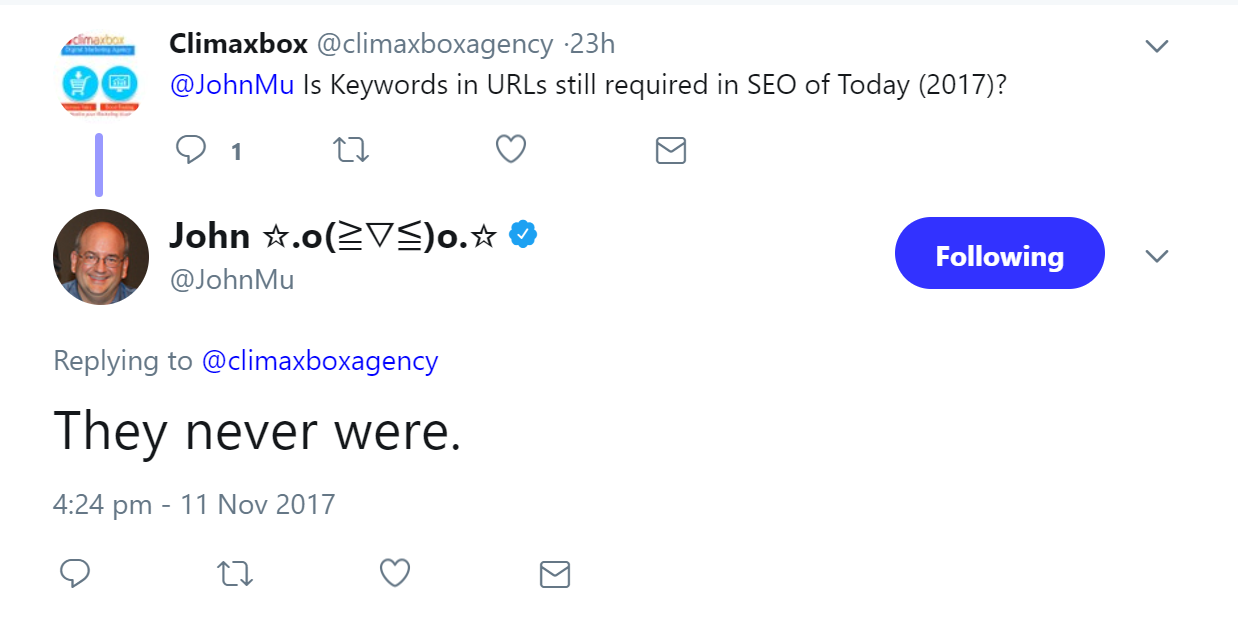Click John's verified badge

pyautogui.click(x=520, y=233)
